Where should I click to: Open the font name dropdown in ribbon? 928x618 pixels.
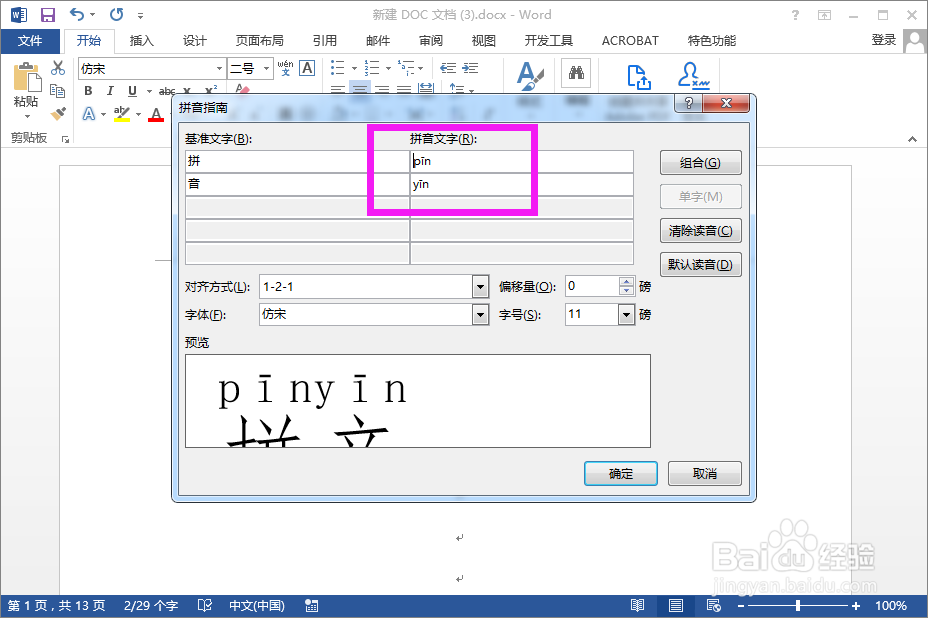[220, 69]
